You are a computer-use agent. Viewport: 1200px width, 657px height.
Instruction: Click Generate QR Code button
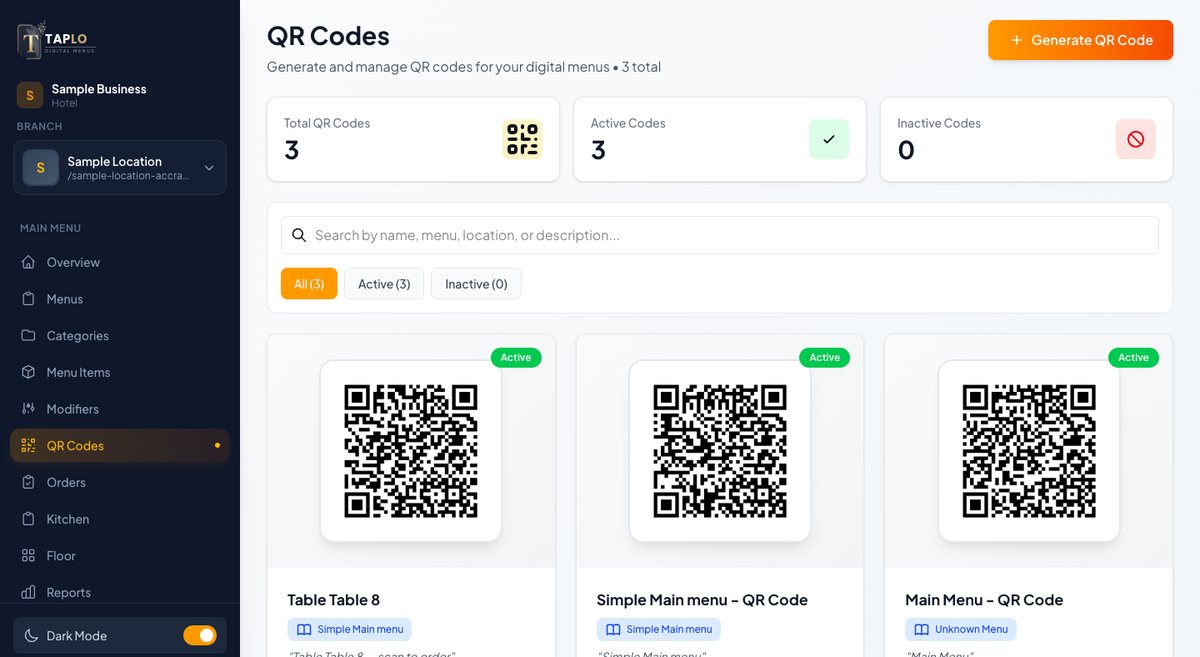(1080, 40)
